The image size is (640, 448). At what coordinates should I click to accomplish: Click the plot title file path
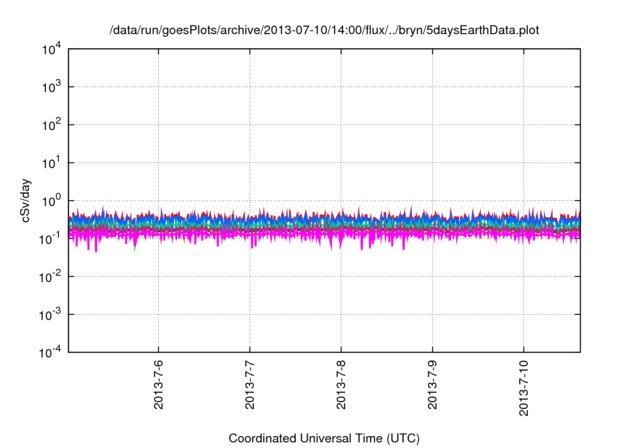coord(324,30)
